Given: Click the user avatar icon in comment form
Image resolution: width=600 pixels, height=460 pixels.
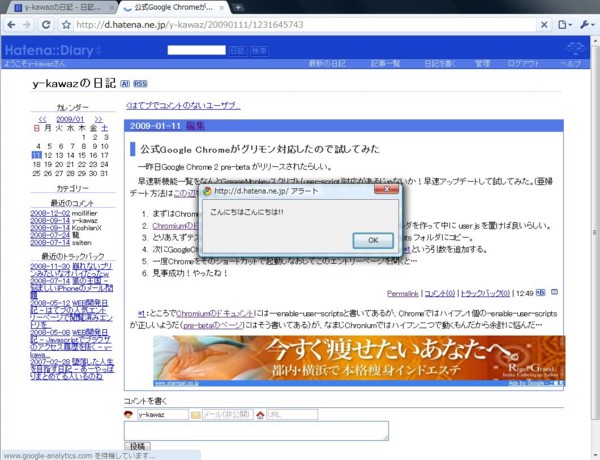Looking at the screenshot, I should click(x=129, y=414).
